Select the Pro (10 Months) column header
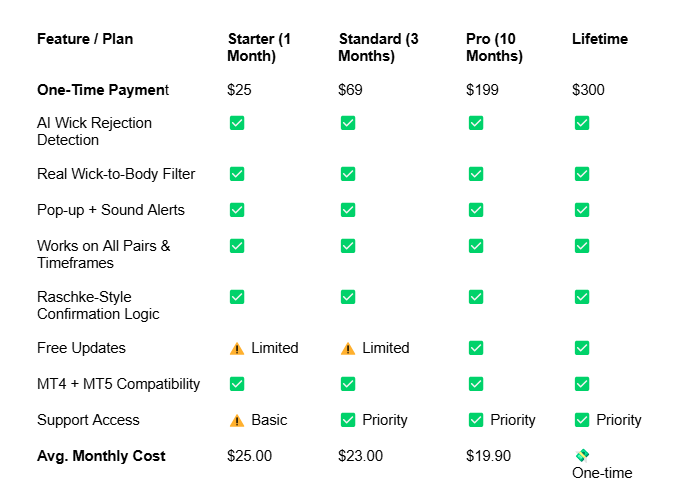 [x=494, y=47]
